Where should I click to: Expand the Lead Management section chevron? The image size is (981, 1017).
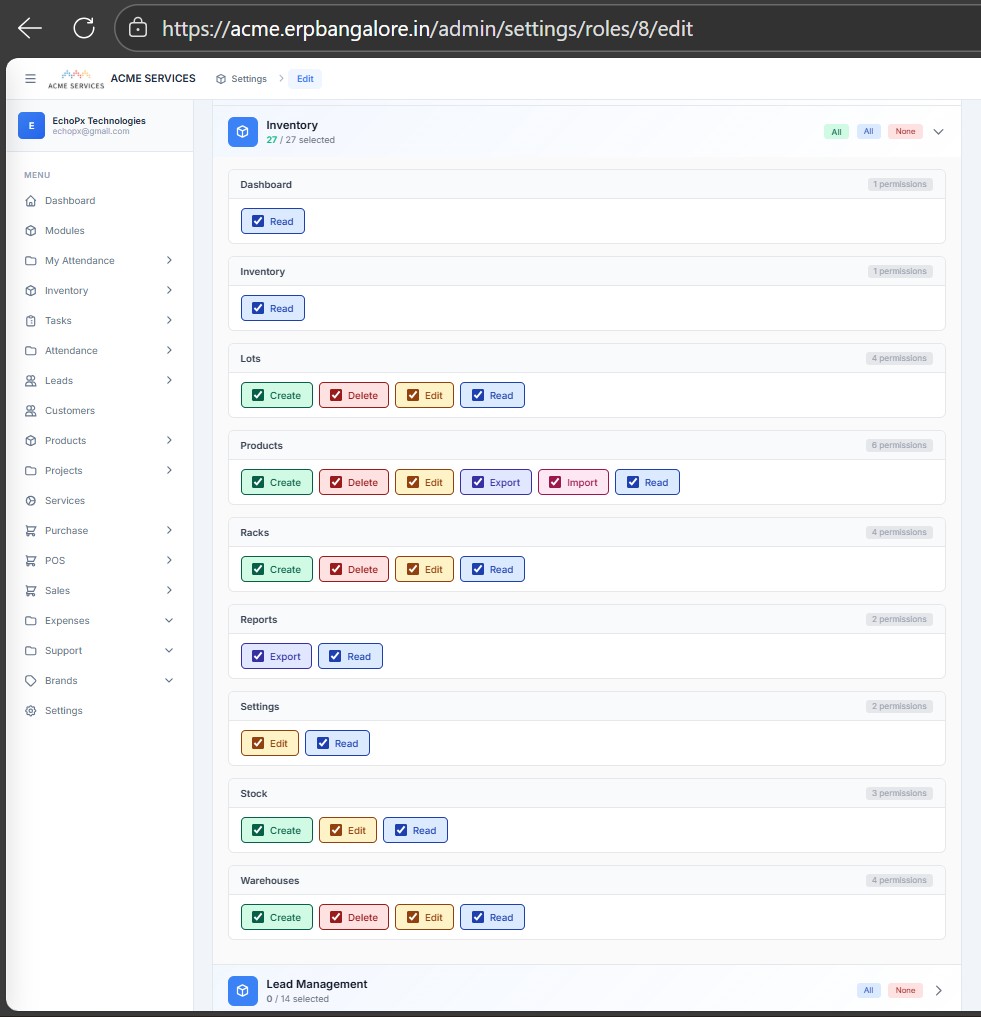(938, 990)
